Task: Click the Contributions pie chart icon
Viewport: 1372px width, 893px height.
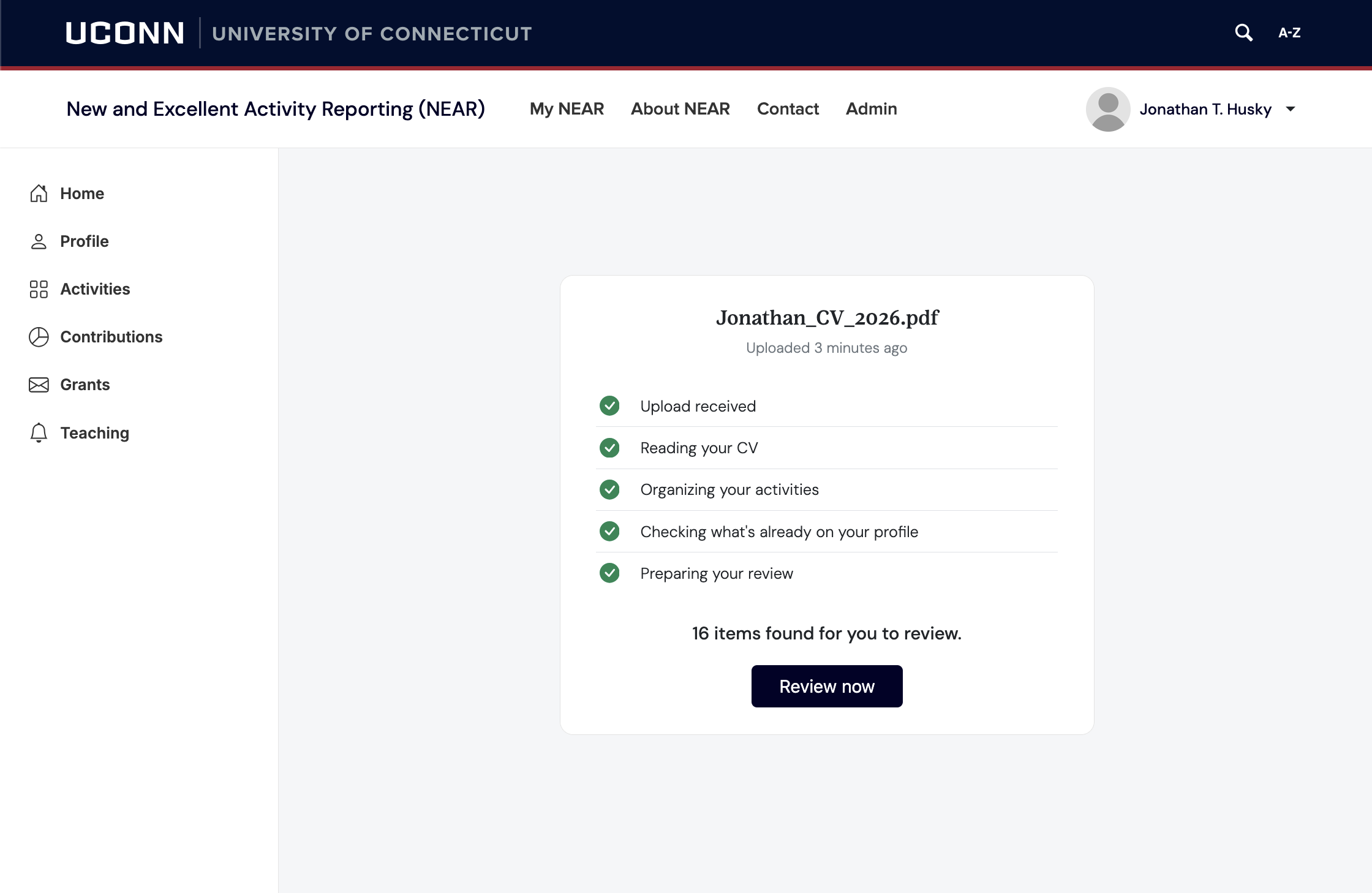Action: click(x=39, y=337)
